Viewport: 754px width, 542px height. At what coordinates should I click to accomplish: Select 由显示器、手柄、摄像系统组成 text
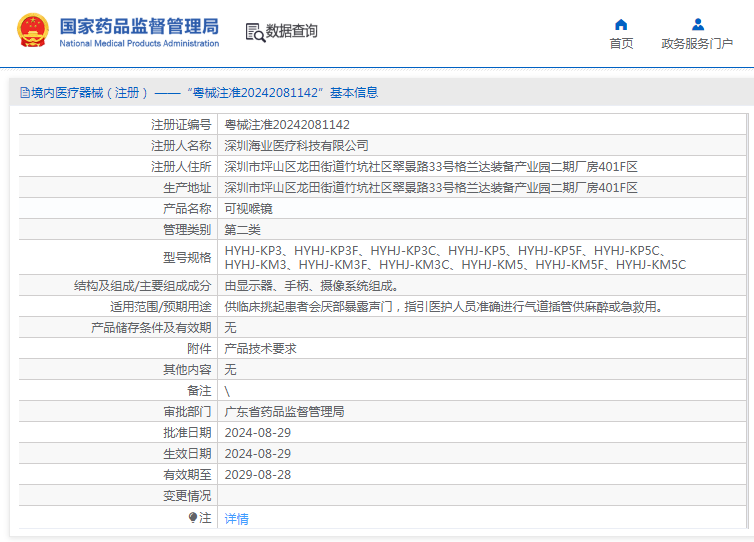pyautogui.click(x=311, y=286)
